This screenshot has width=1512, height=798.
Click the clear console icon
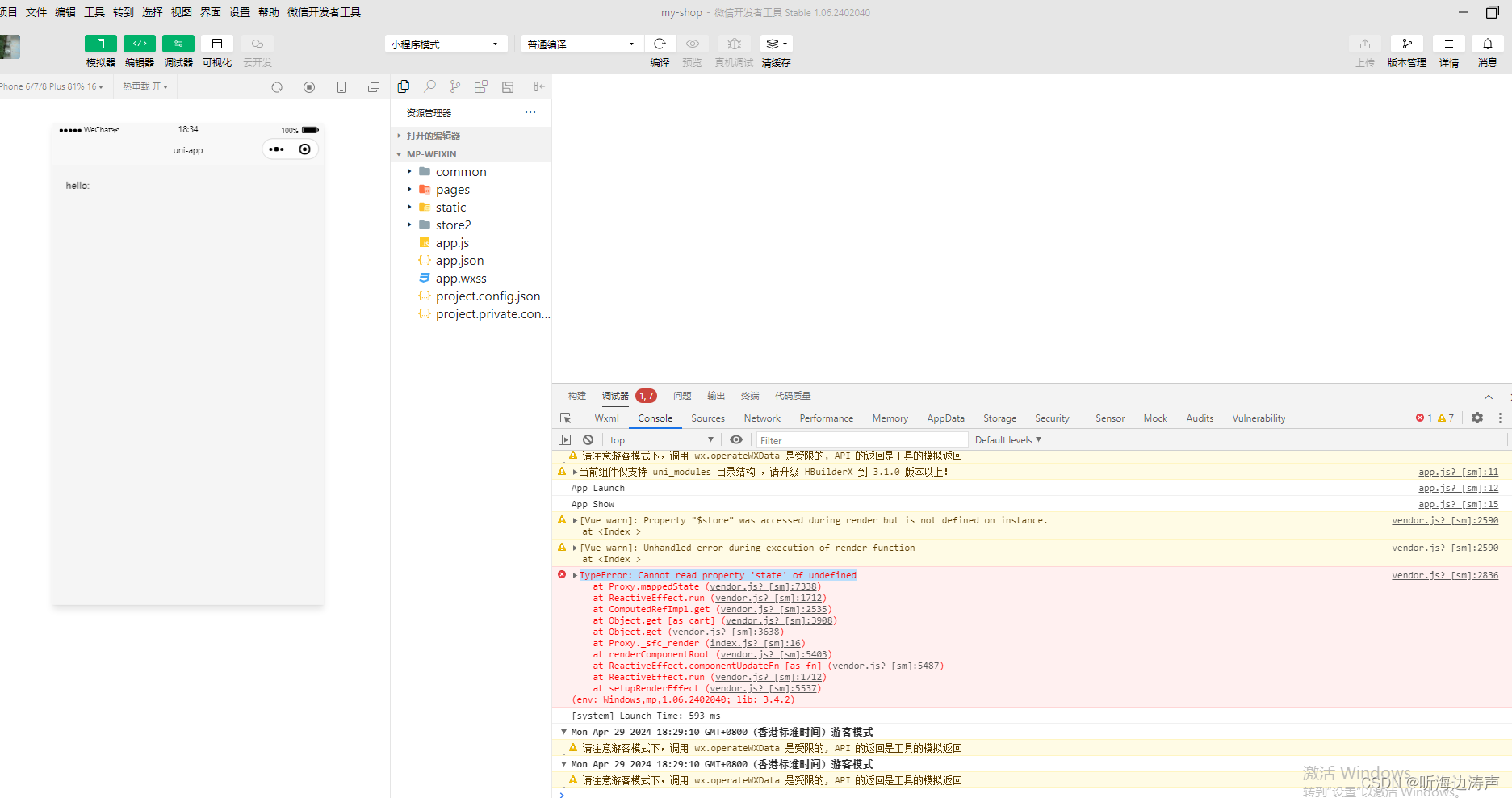pyautogui.click(x=588, y=440)
